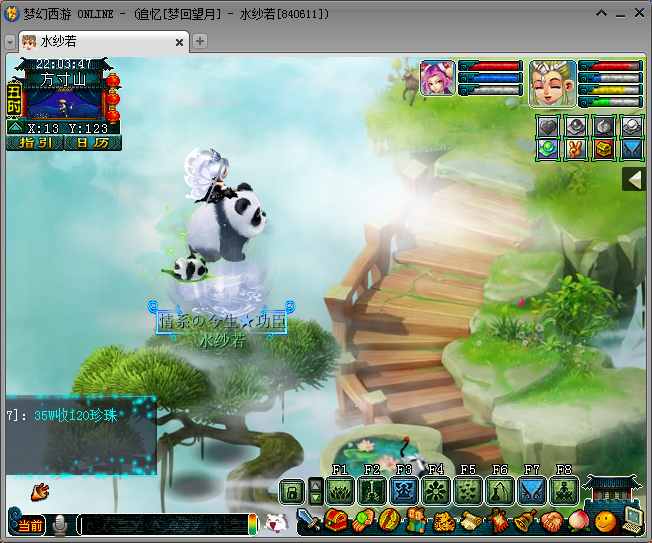Click the character's red health bar
This screenshot has width=652, height=543.
tap(610, 66)
